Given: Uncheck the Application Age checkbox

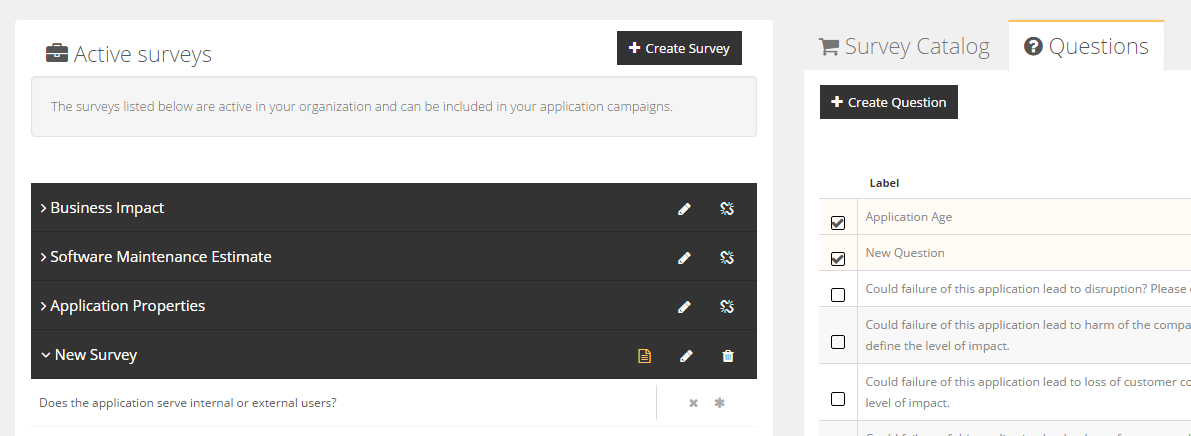Looking at the screenshot, I should [838, 223].
